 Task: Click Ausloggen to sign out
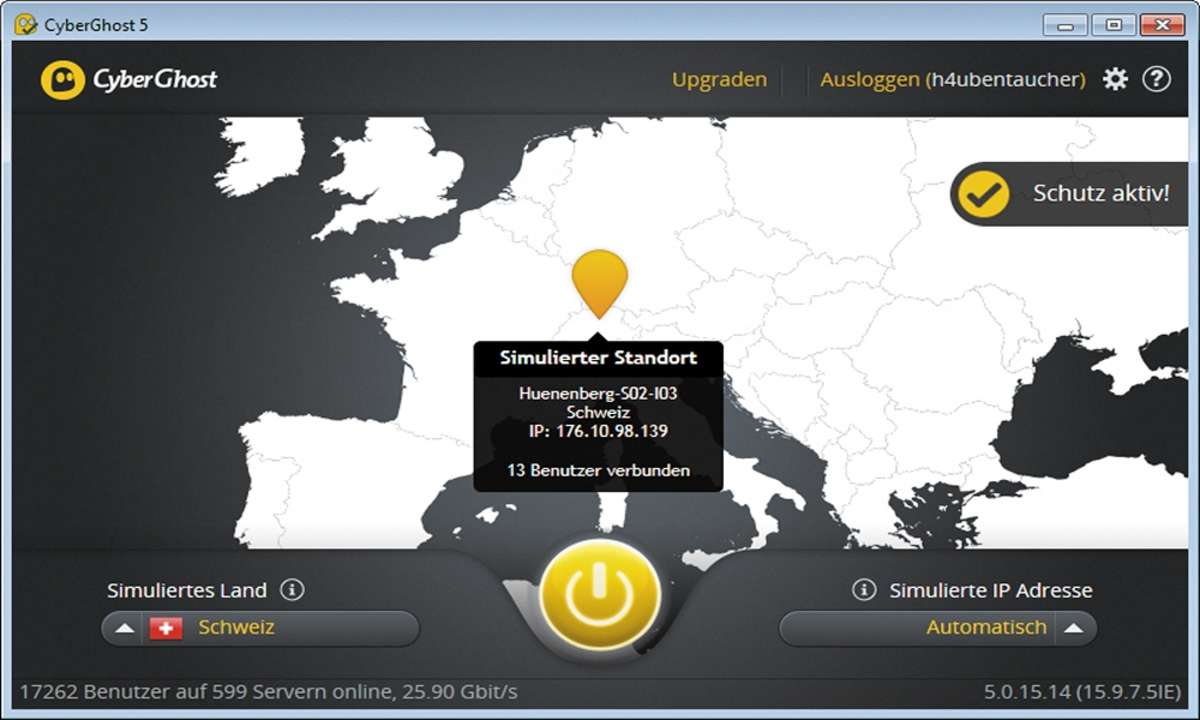click(870, 79)
